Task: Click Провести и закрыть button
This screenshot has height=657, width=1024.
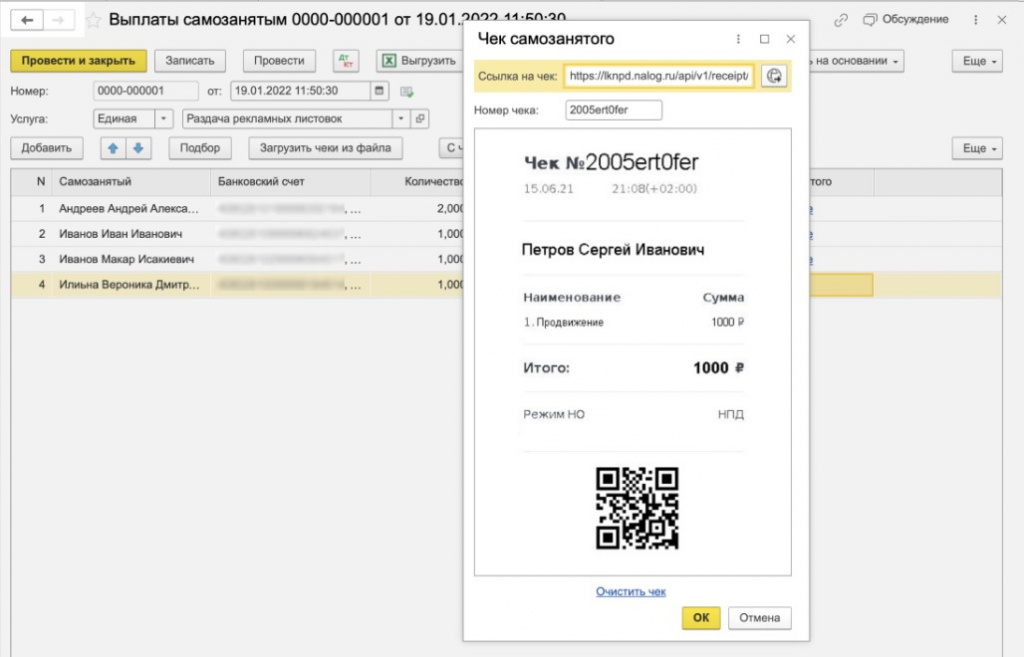Action: point(78,61)
